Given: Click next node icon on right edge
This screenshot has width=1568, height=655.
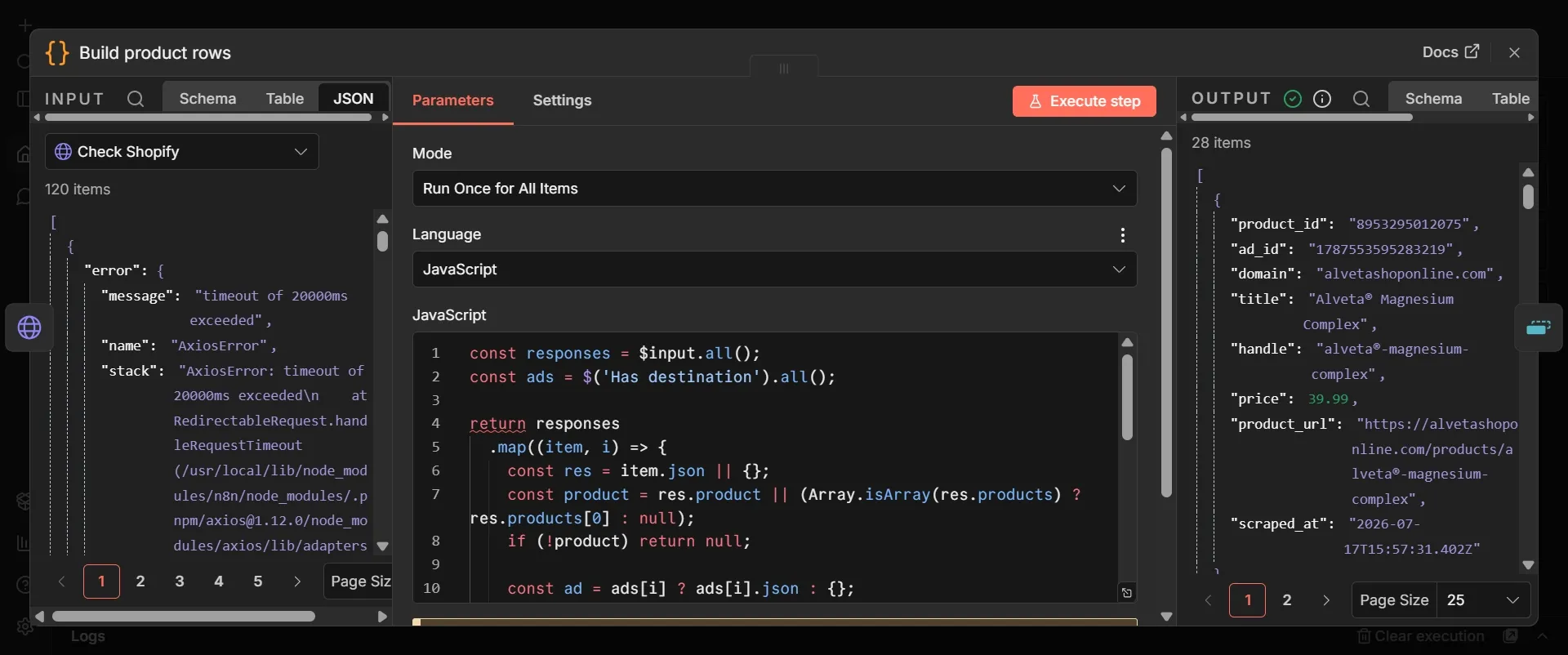Looking at the screenshot, I should 1539,327.
